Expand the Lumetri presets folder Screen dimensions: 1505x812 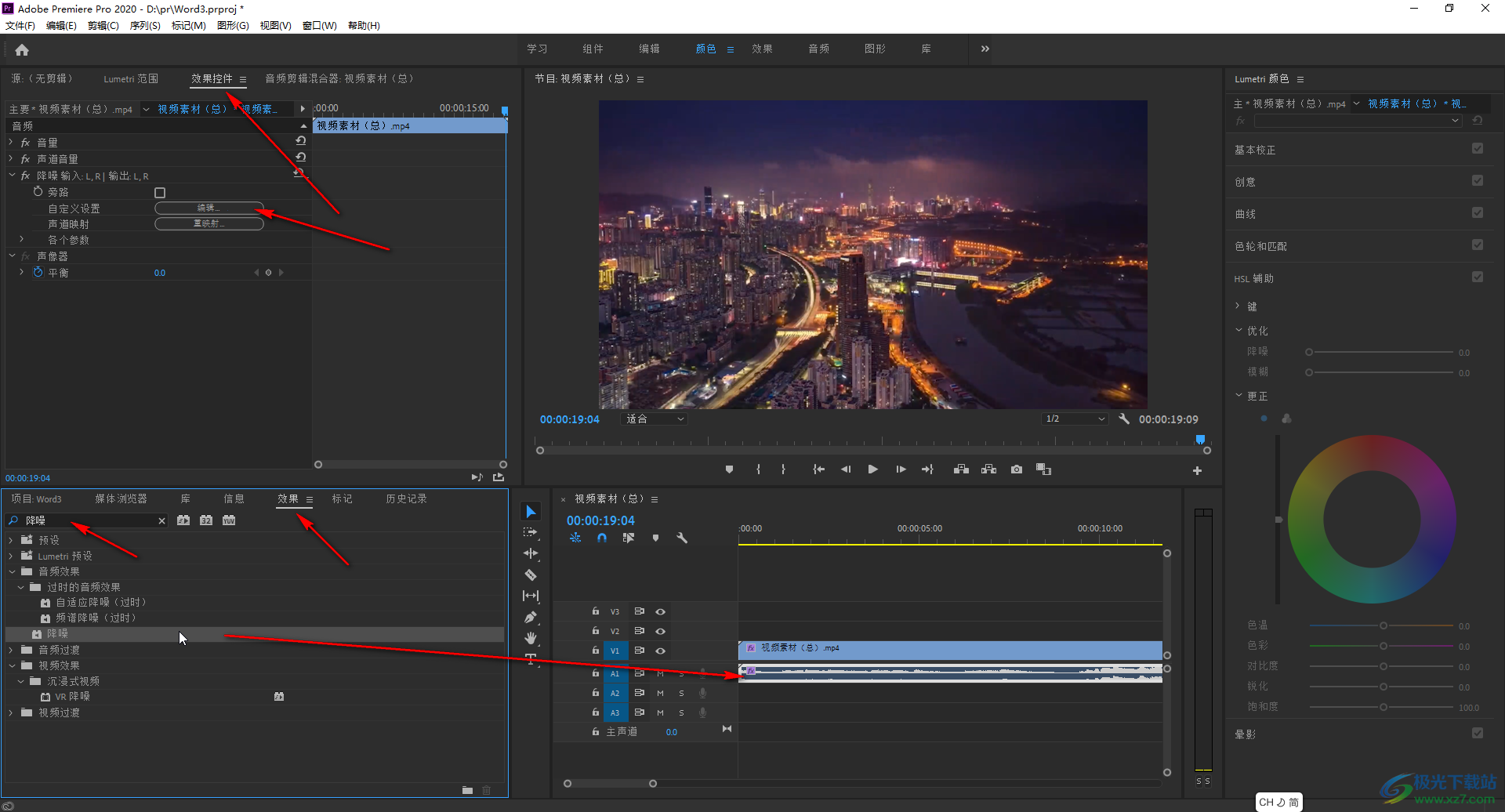click(11, 556)
